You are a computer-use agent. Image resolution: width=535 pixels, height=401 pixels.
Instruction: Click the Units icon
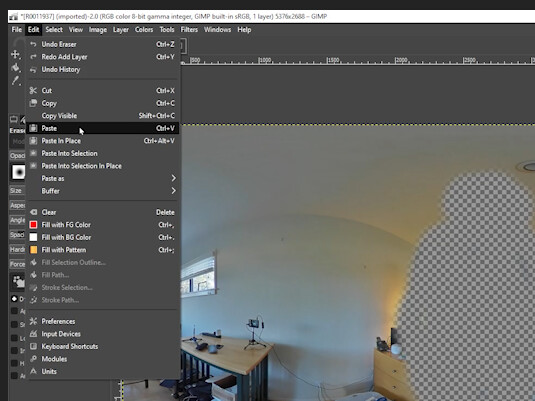click(33, 371)
